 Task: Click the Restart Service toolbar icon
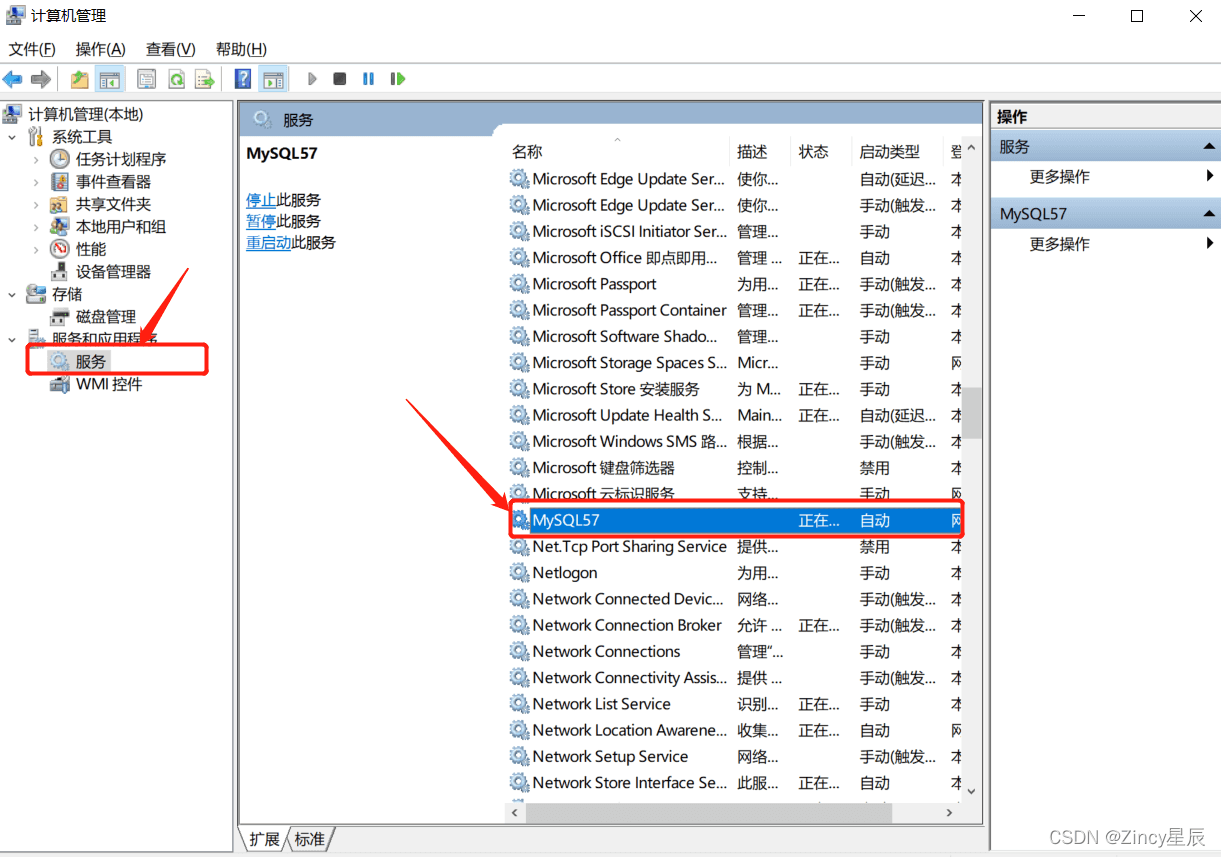coord(398,79)
